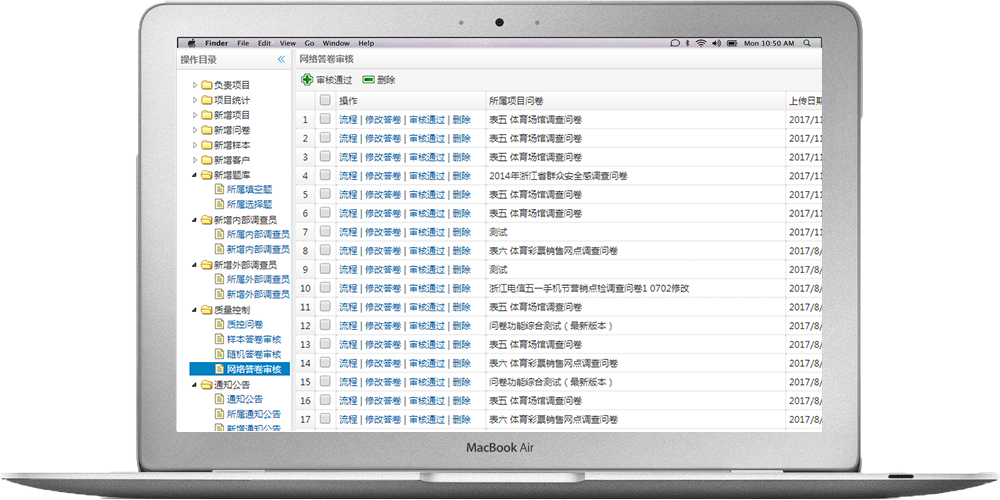
Task: Select 随机答卷审核 in the sidebar tree
Action: (253, 355)
